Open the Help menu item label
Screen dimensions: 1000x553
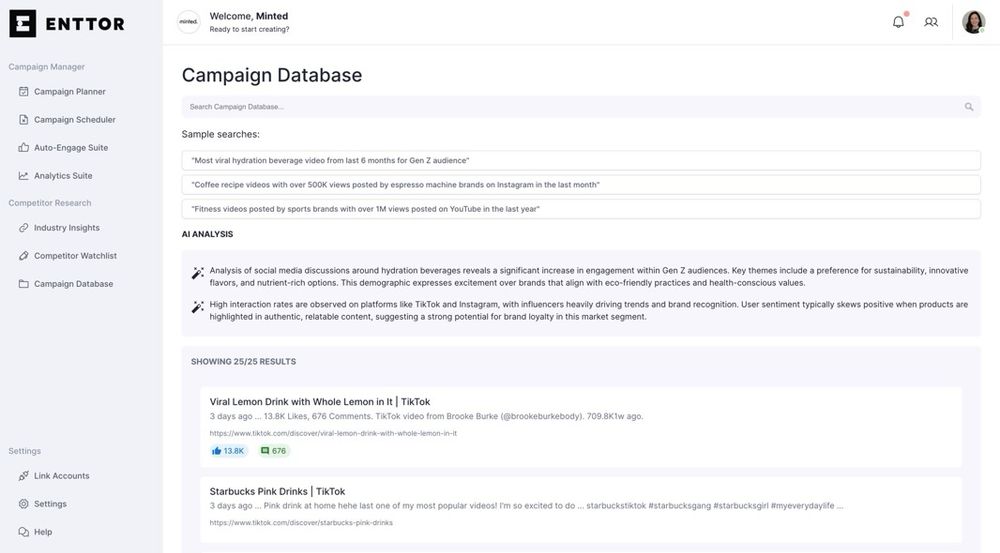(43, 532)
